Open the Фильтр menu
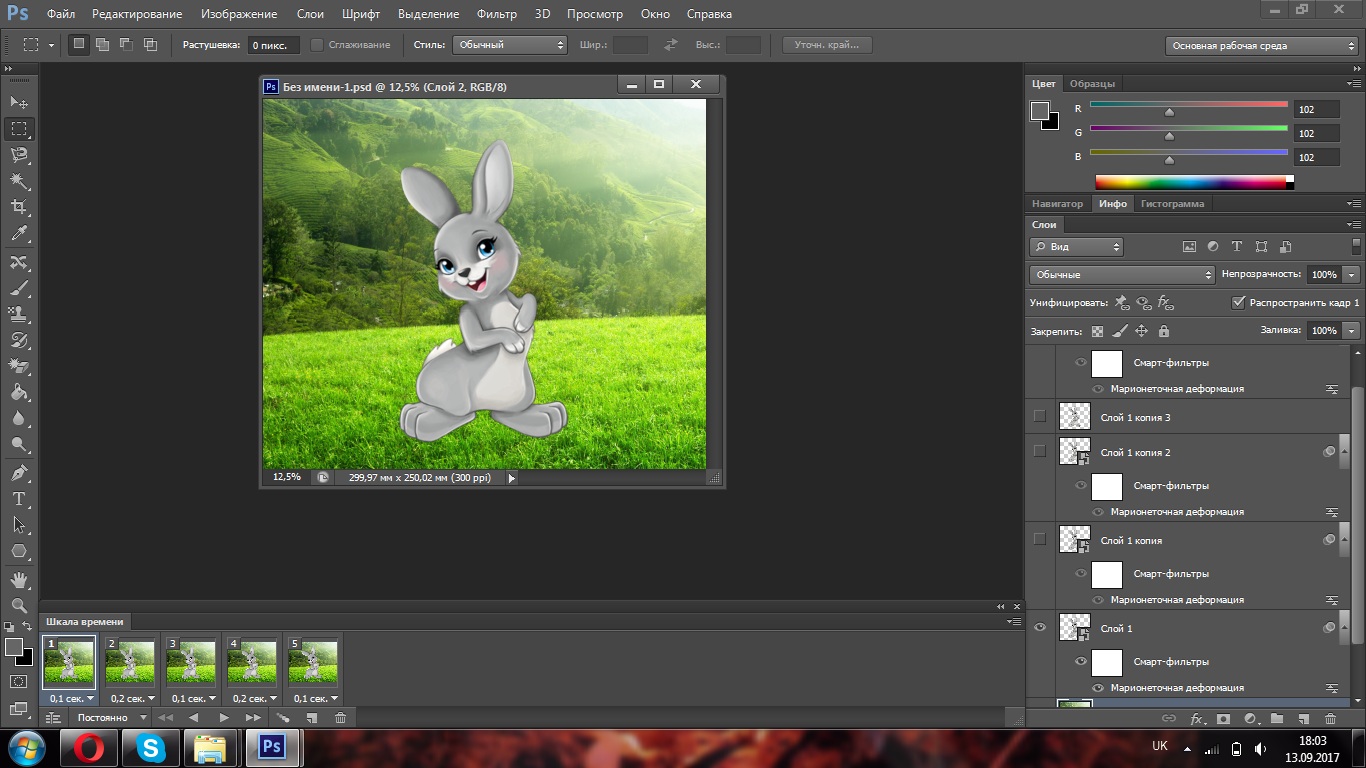The height and width of the screenshot is (768, 1366). [x=497, y=14]
